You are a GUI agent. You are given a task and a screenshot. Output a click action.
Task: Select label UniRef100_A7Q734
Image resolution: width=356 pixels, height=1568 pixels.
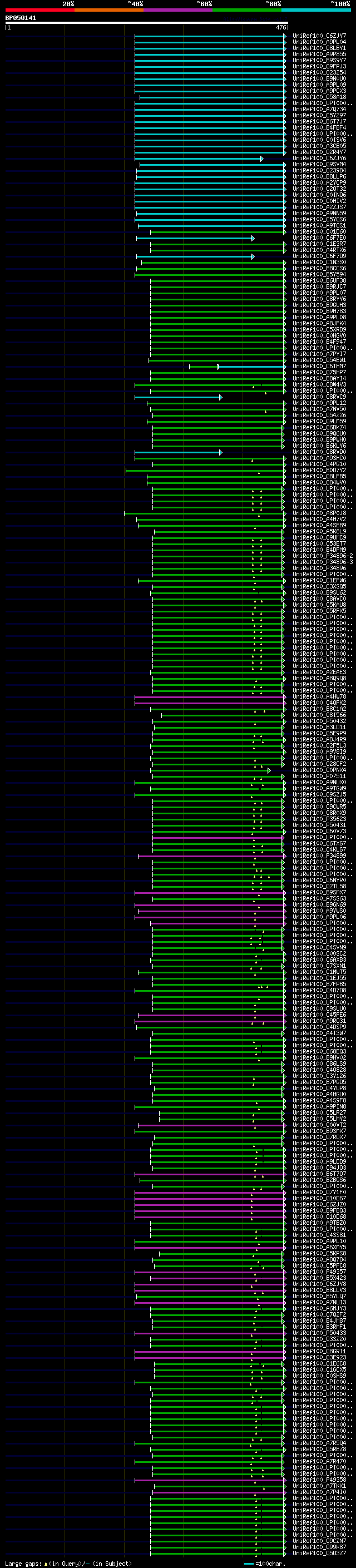pyautogui.click(x=319, y=110)
